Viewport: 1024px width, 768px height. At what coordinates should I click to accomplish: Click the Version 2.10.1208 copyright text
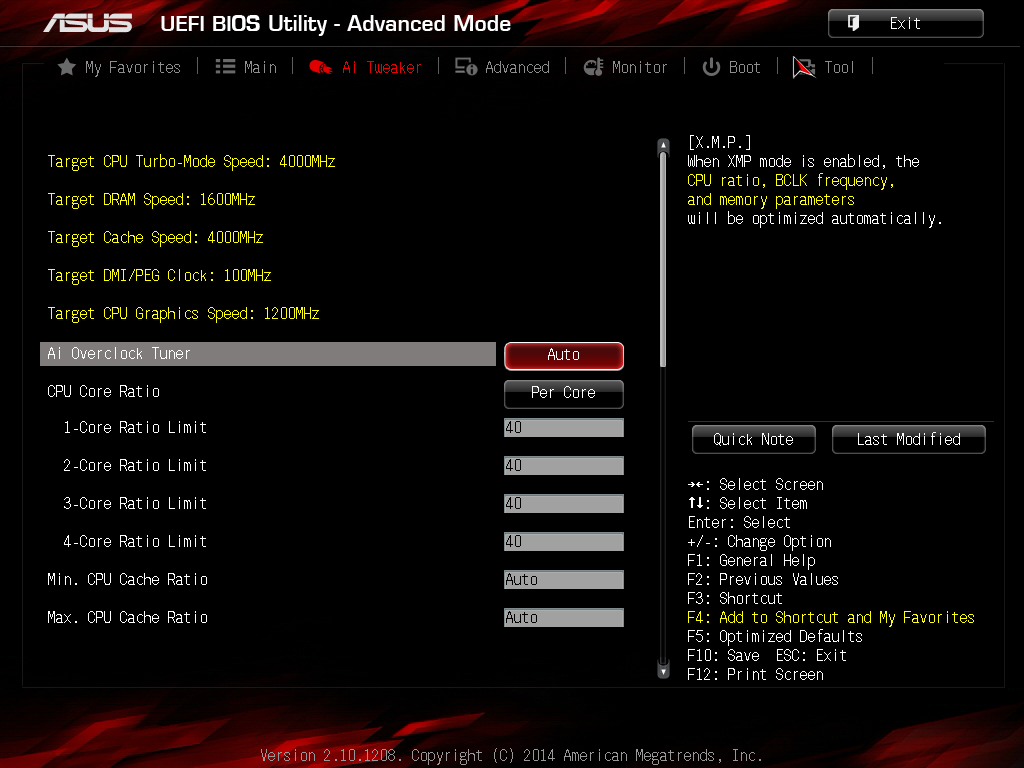click(x=511, y=756)
